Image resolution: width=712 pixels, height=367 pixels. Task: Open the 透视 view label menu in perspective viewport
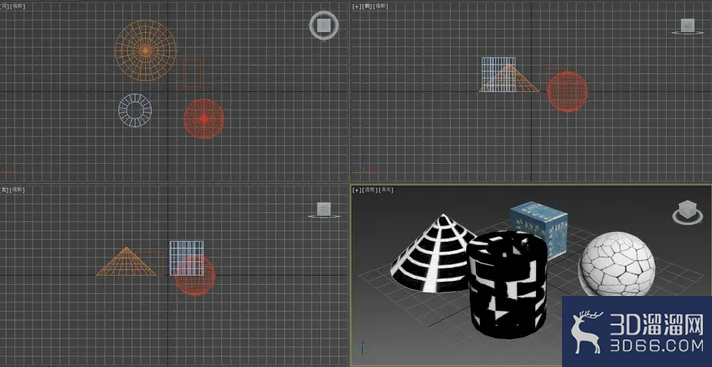click(x=370, y=190)
